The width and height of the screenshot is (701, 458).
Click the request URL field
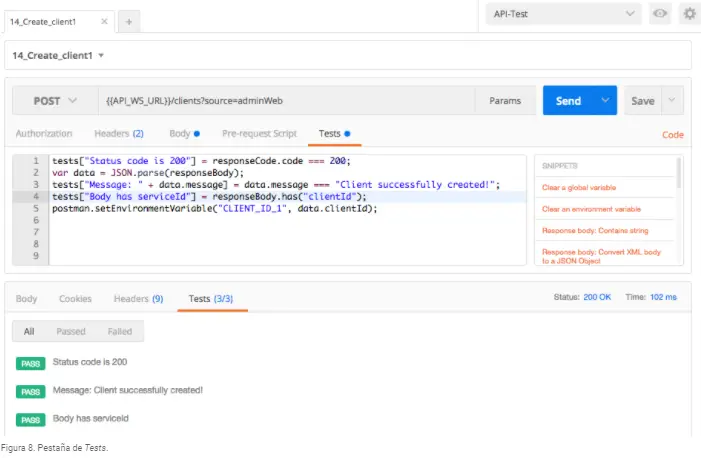(286, 101)
